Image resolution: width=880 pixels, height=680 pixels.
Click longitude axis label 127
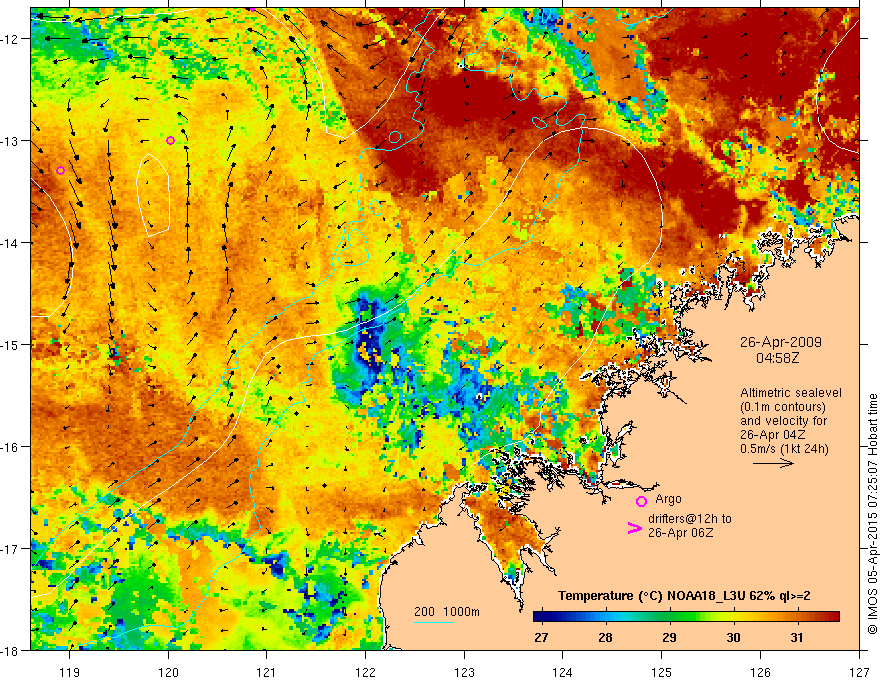click(859, 672)
